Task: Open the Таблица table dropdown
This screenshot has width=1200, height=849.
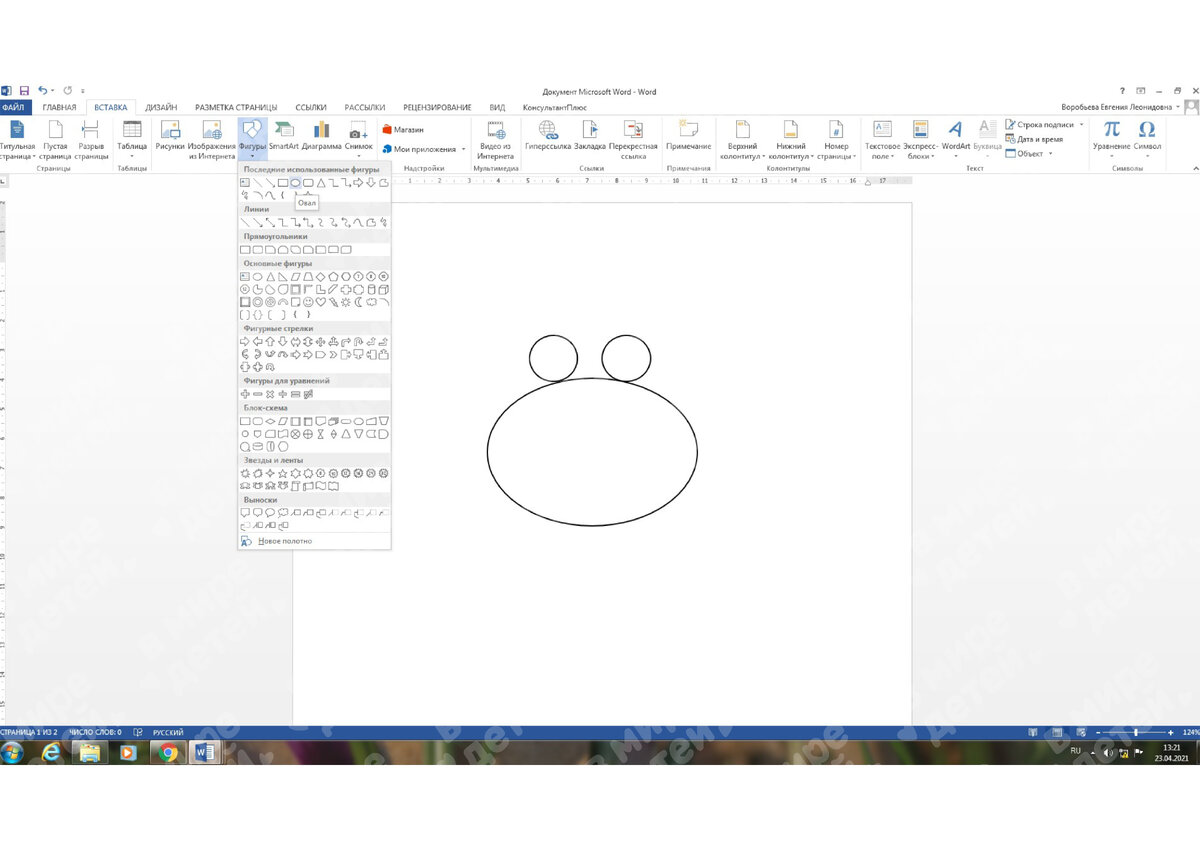Action: (x=132, y=139)
